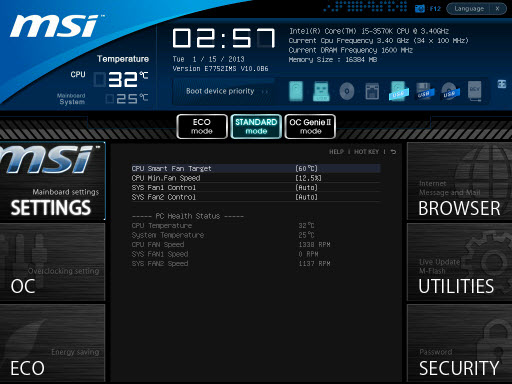The image size is (512, 384).
Task: Activate OC Genie II mode
Action: (310, 126)
